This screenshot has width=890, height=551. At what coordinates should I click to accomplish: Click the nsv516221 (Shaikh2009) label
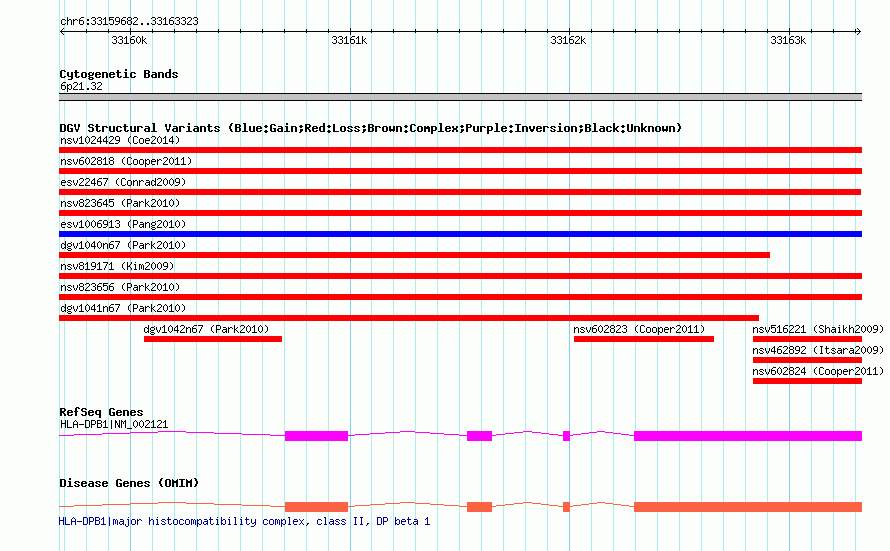tap(818, 329)
